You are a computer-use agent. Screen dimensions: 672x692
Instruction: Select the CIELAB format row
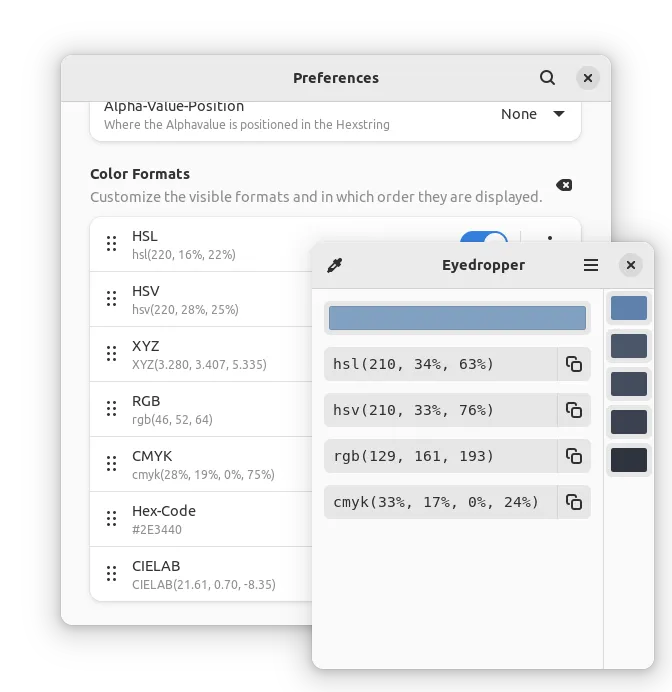click(201, 575)
